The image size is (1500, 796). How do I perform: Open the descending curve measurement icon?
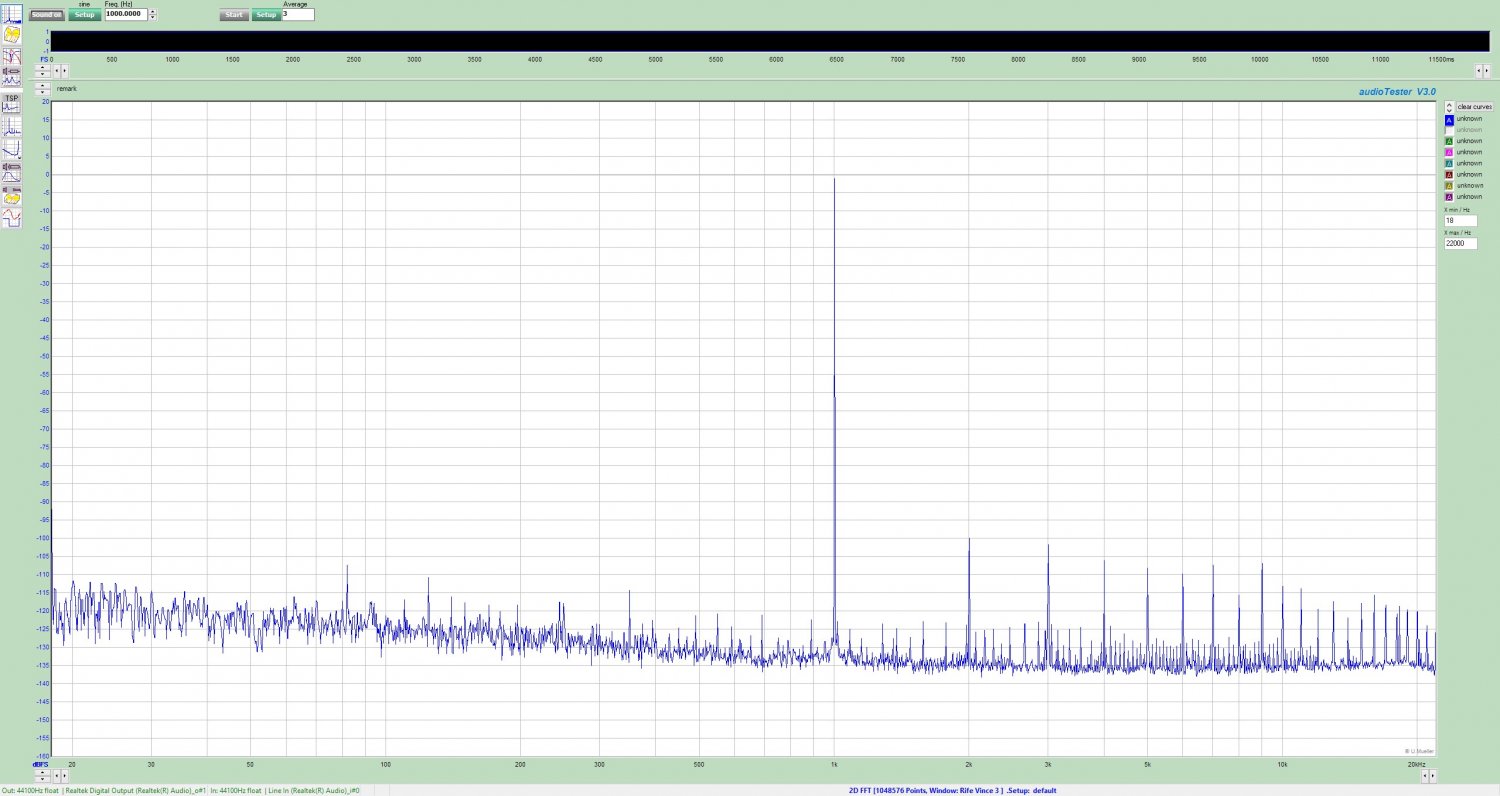click(x=12, y=150)
